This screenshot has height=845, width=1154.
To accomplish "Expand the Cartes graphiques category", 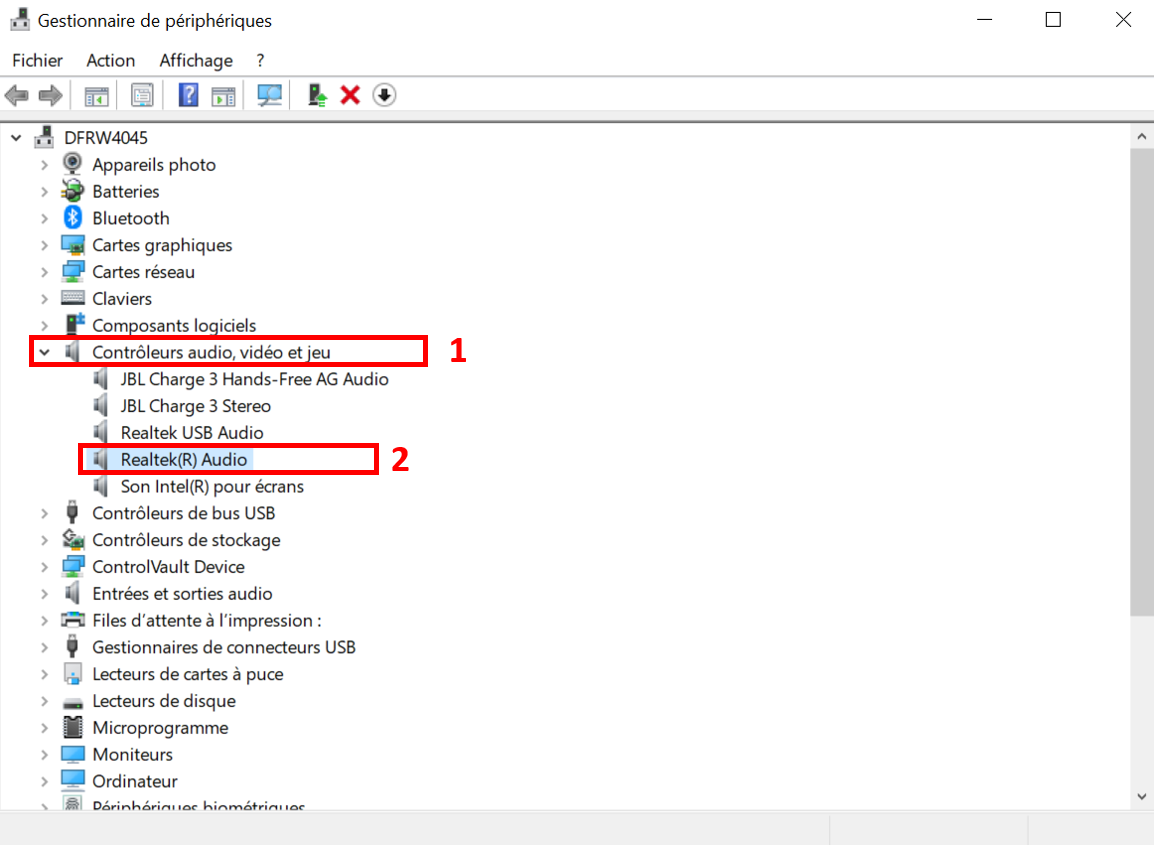I will click(44, 245).
